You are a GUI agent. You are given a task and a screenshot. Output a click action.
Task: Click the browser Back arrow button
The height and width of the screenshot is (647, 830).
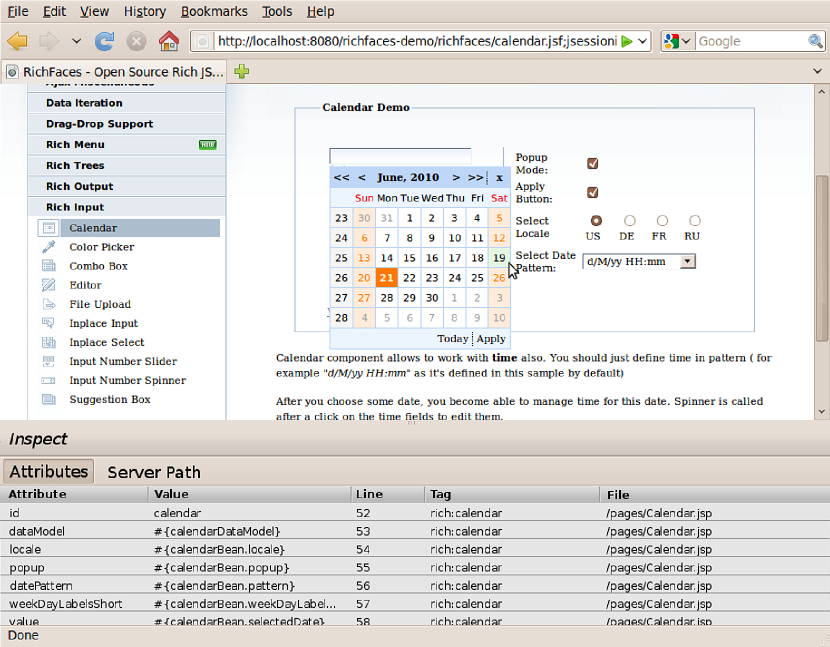[x=17, y=41]
